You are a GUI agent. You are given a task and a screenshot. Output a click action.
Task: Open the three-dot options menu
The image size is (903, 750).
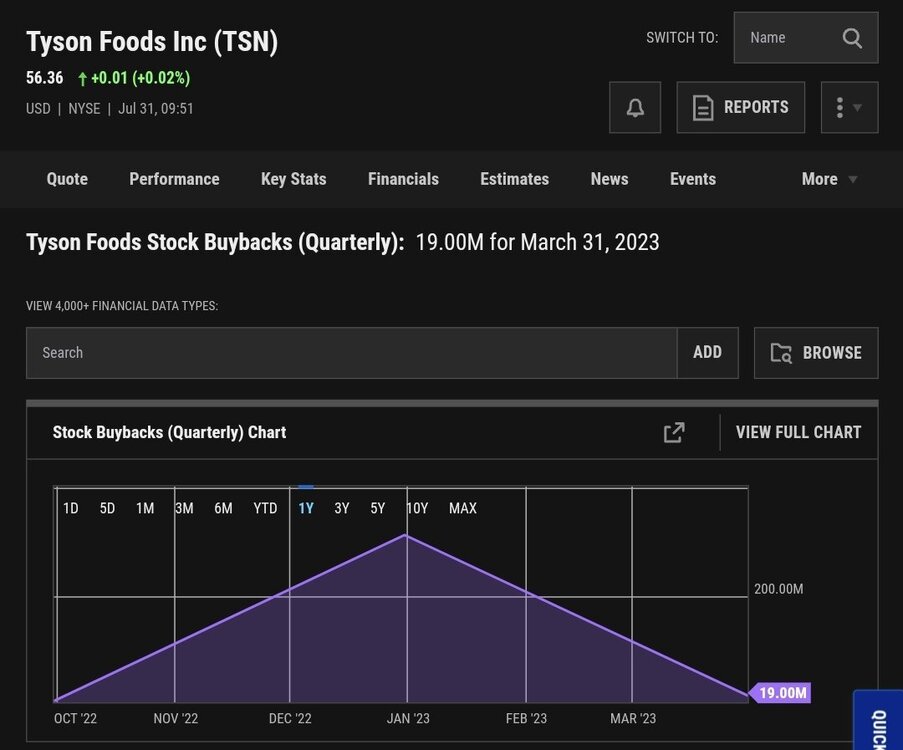click(849, 108)
